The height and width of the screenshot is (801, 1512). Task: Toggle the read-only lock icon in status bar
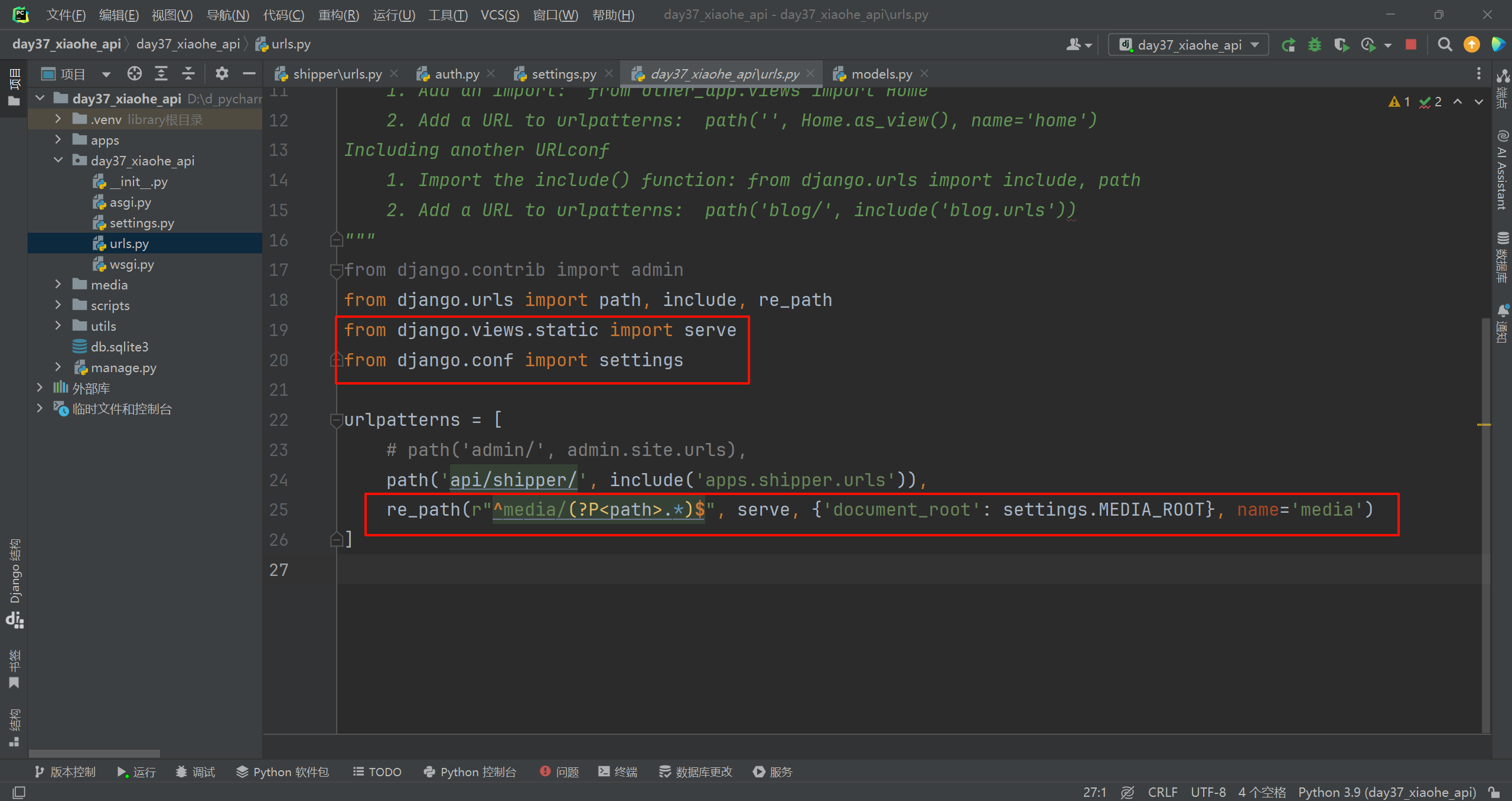point(1494,792)
